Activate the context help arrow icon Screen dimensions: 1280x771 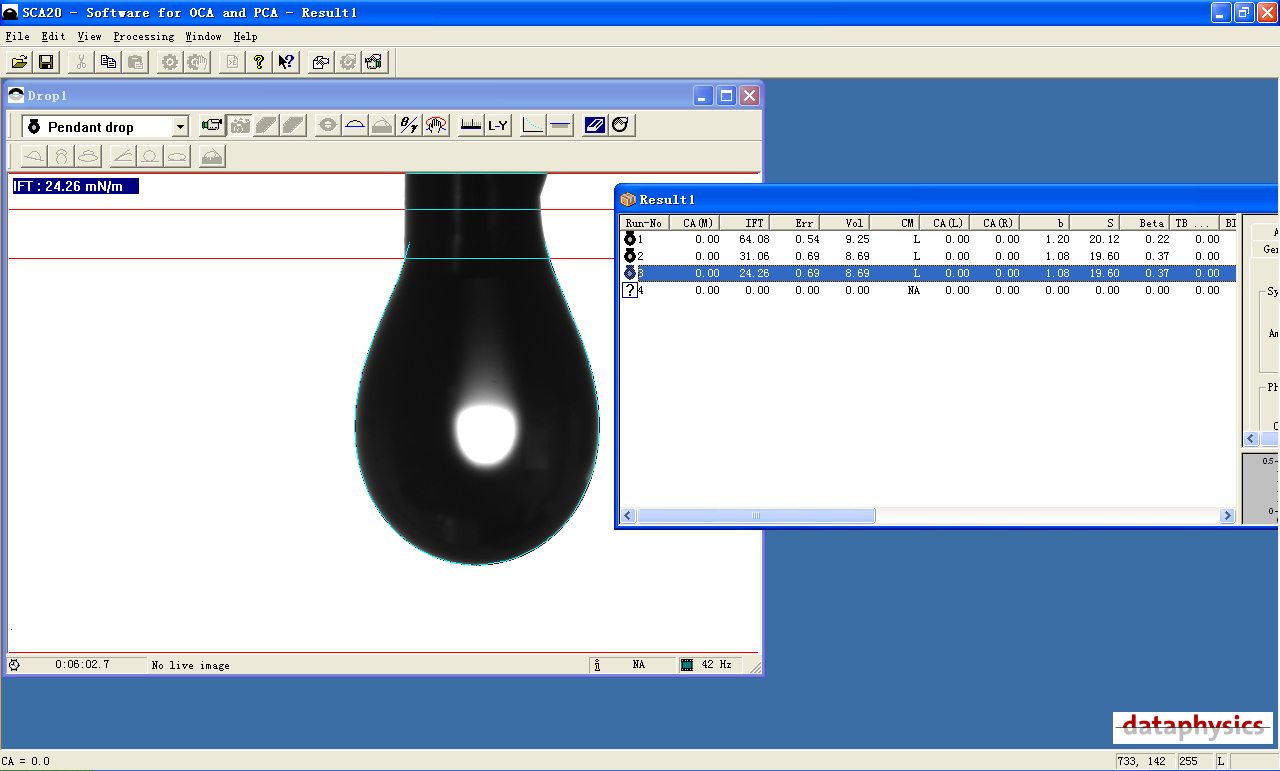[286, 62]
